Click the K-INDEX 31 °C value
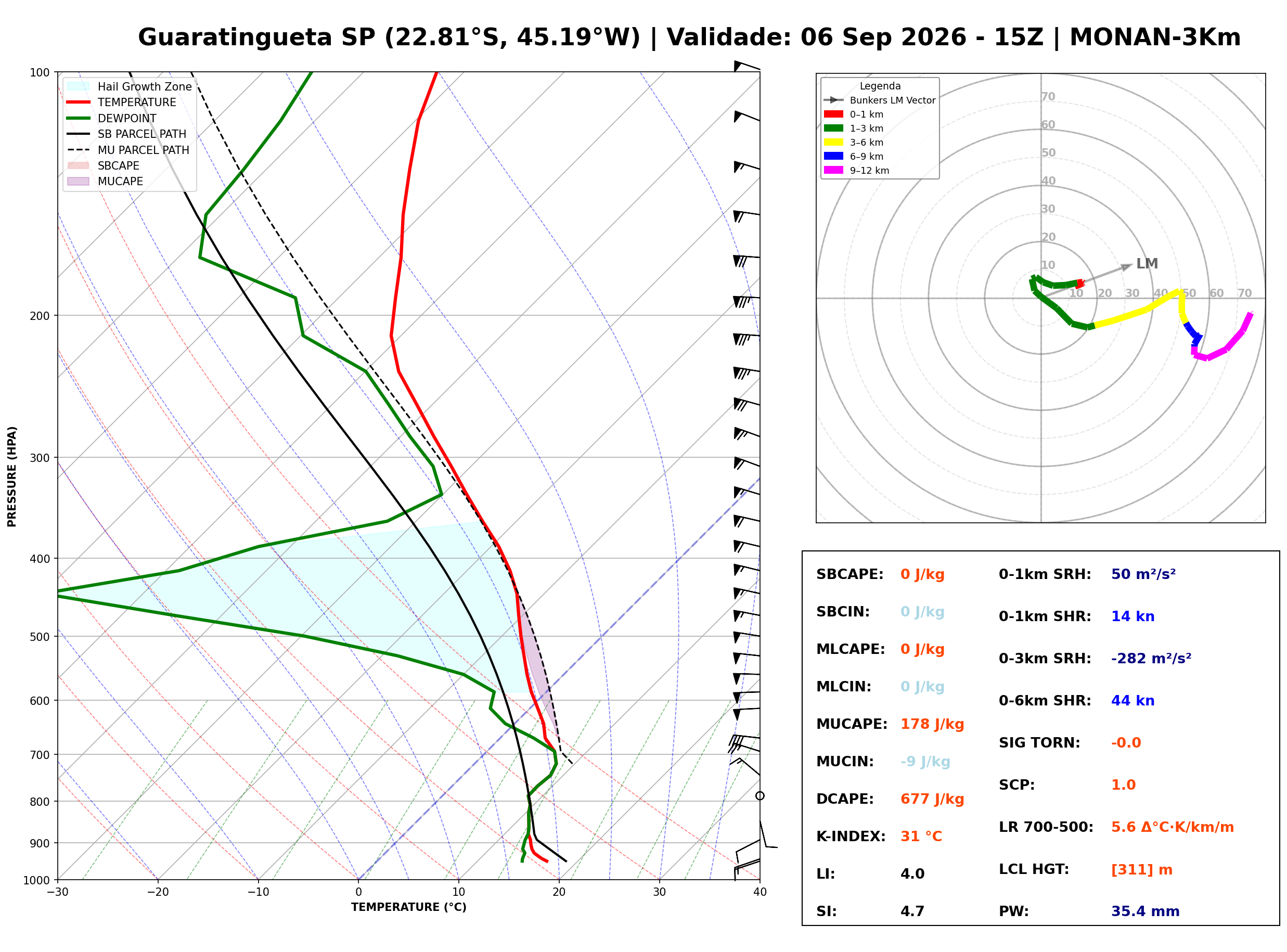Screen dimensions: 1287x952 click(x=921, y=837)
